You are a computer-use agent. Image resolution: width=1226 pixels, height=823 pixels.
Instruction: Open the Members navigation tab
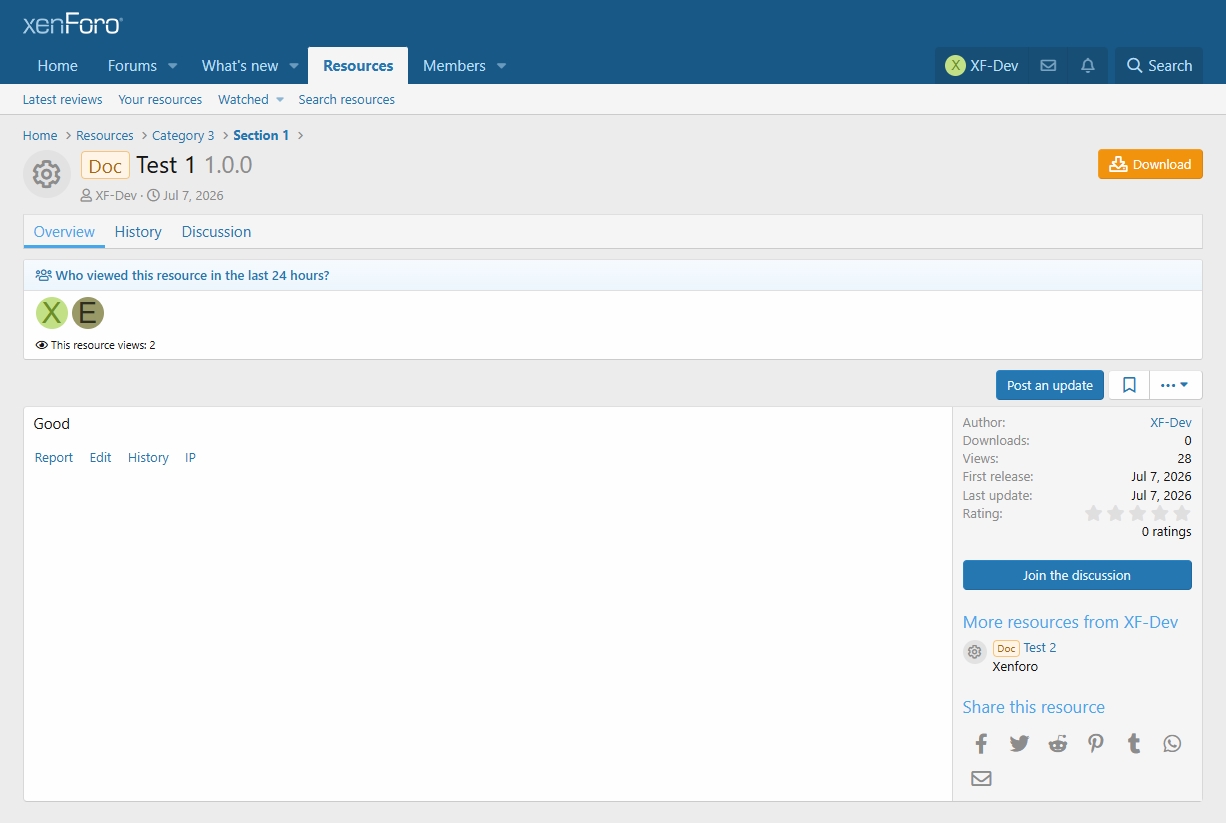coord(454,65)
